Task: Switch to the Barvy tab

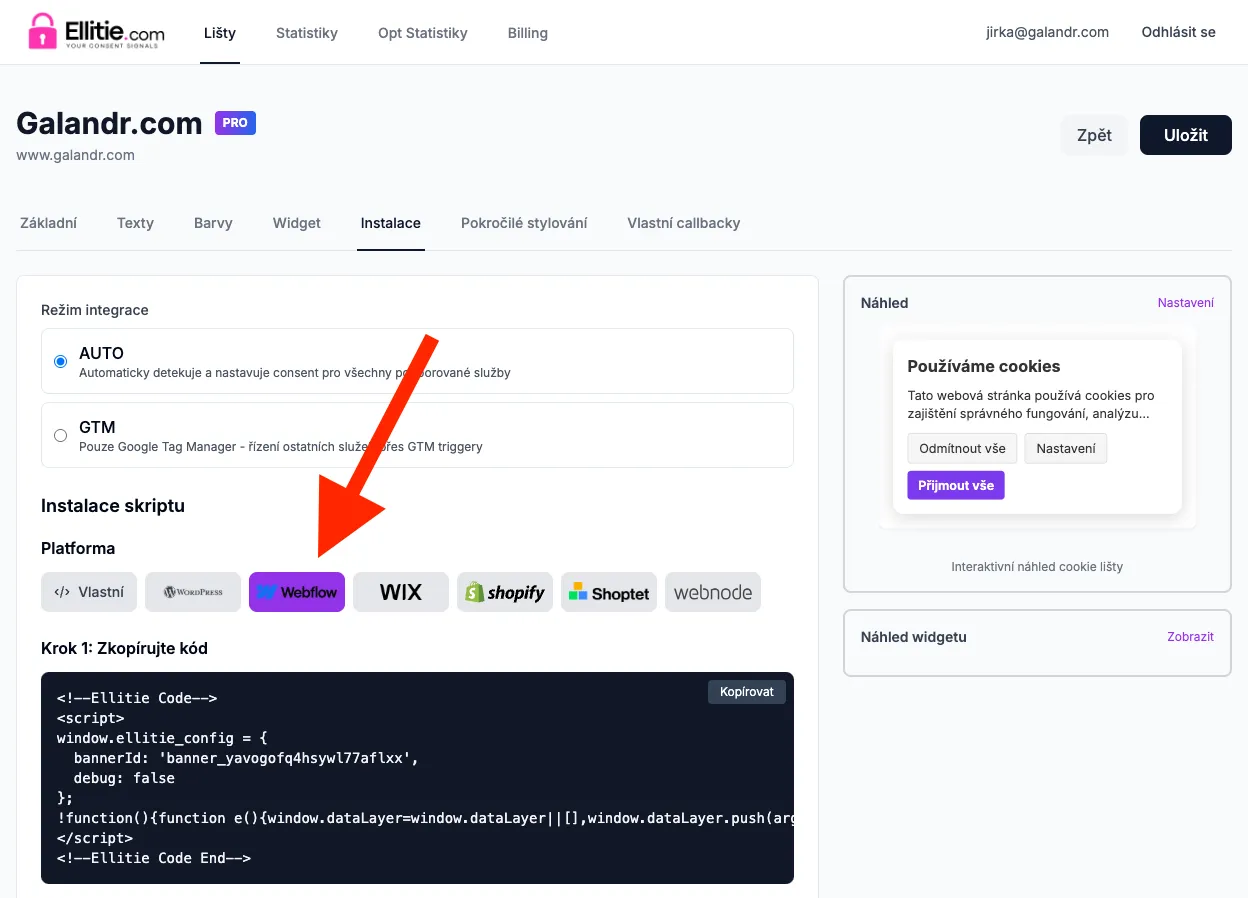Action: 212,223
